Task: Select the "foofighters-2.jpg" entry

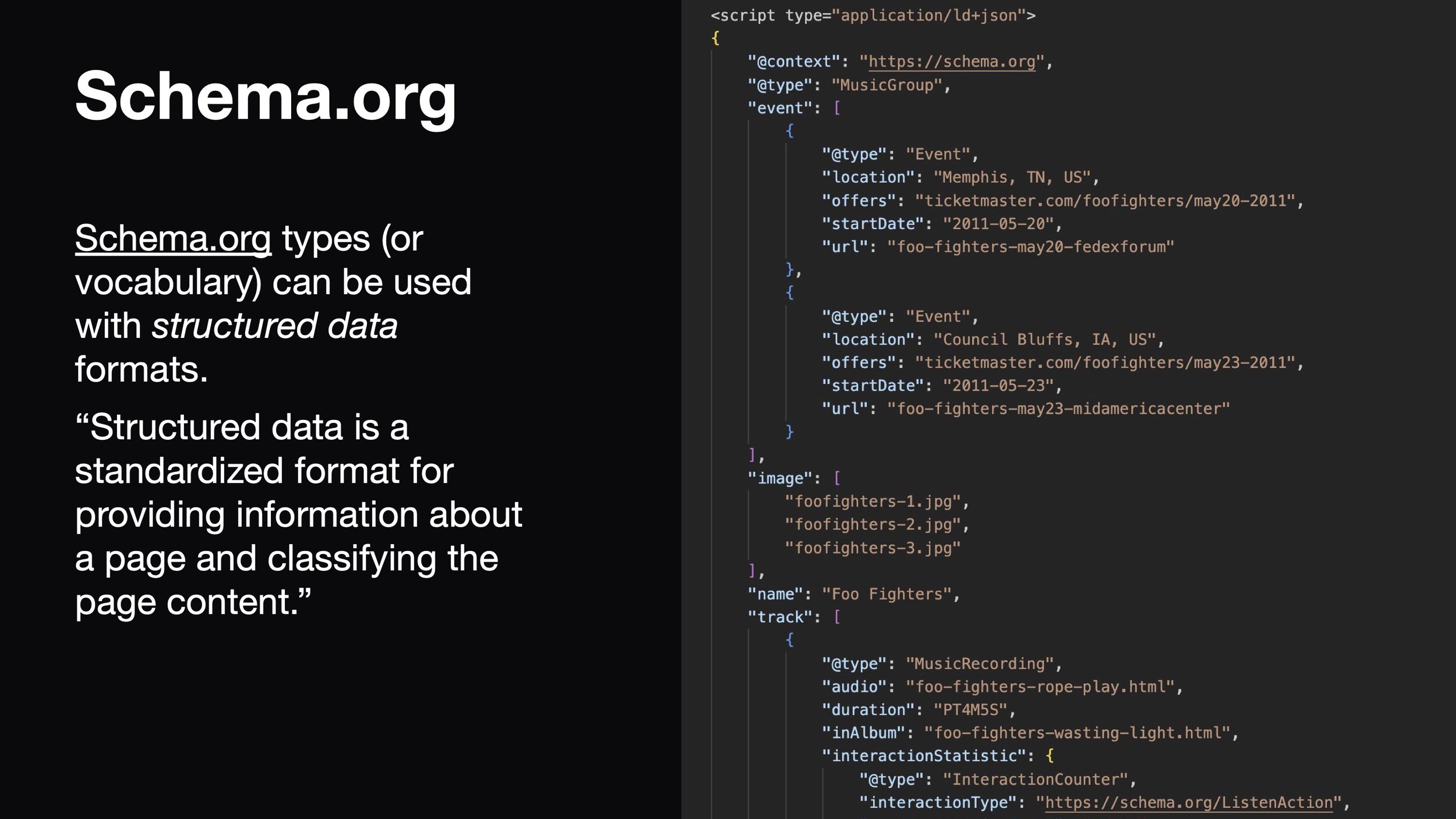Action: click(x=872, y=525)
